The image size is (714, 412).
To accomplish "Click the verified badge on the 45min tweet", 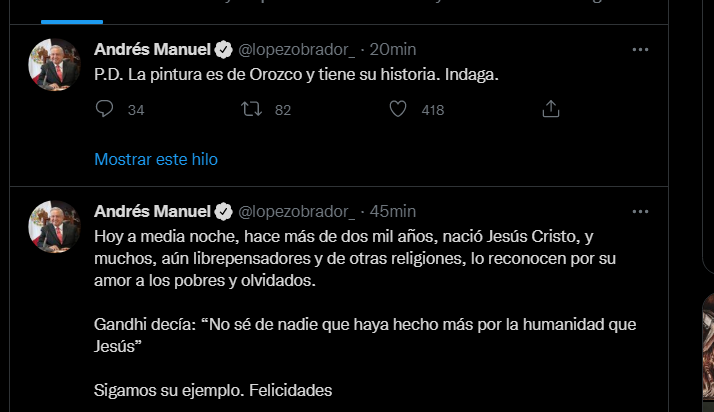I will 224,211.
